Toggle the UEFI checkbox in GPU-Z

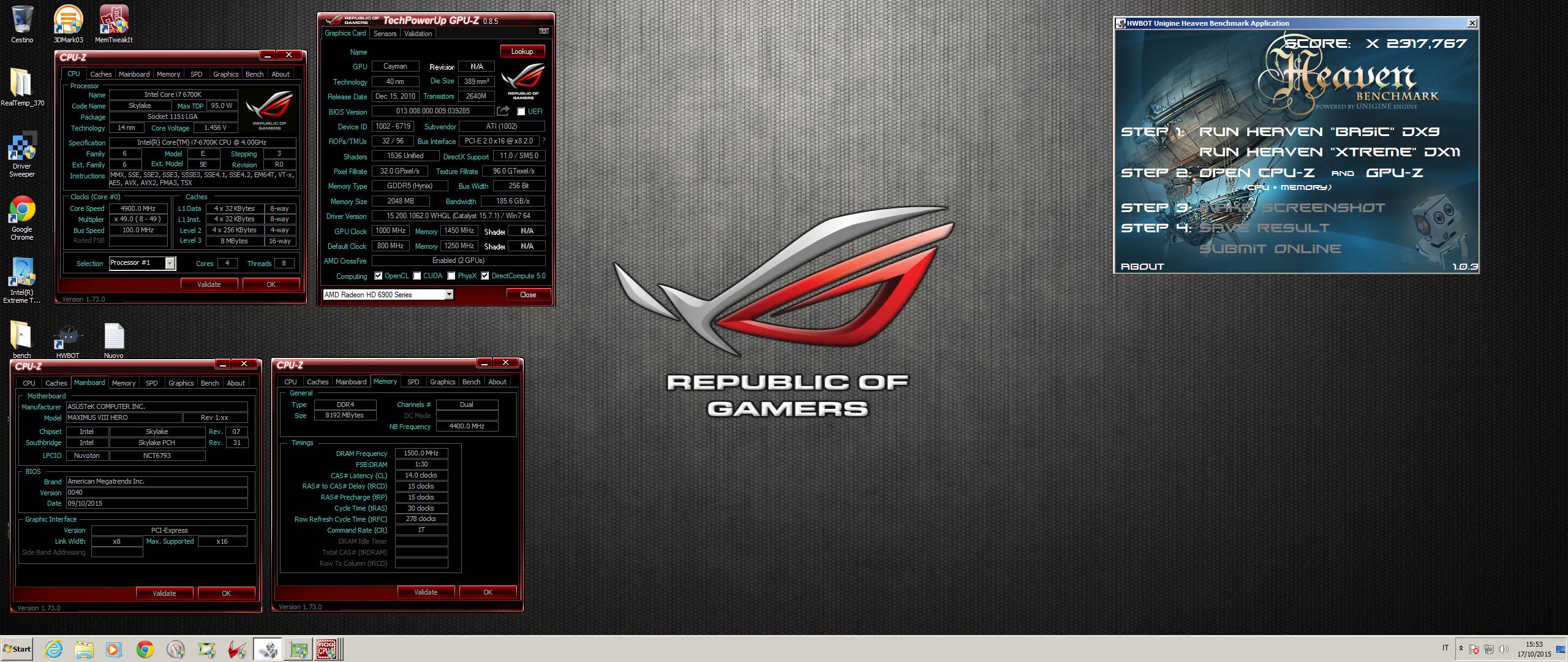521,112
